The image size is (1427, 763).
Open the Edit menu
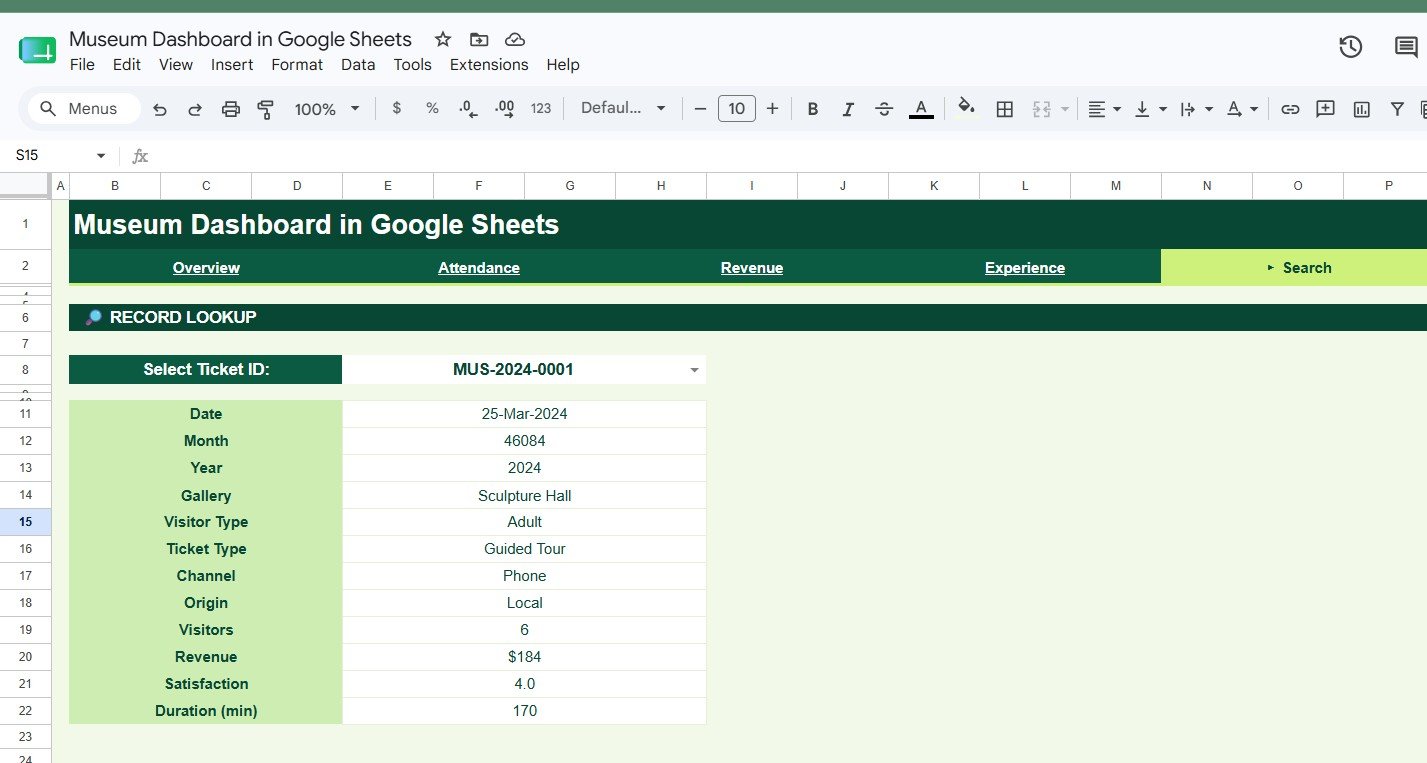(127, 64)
